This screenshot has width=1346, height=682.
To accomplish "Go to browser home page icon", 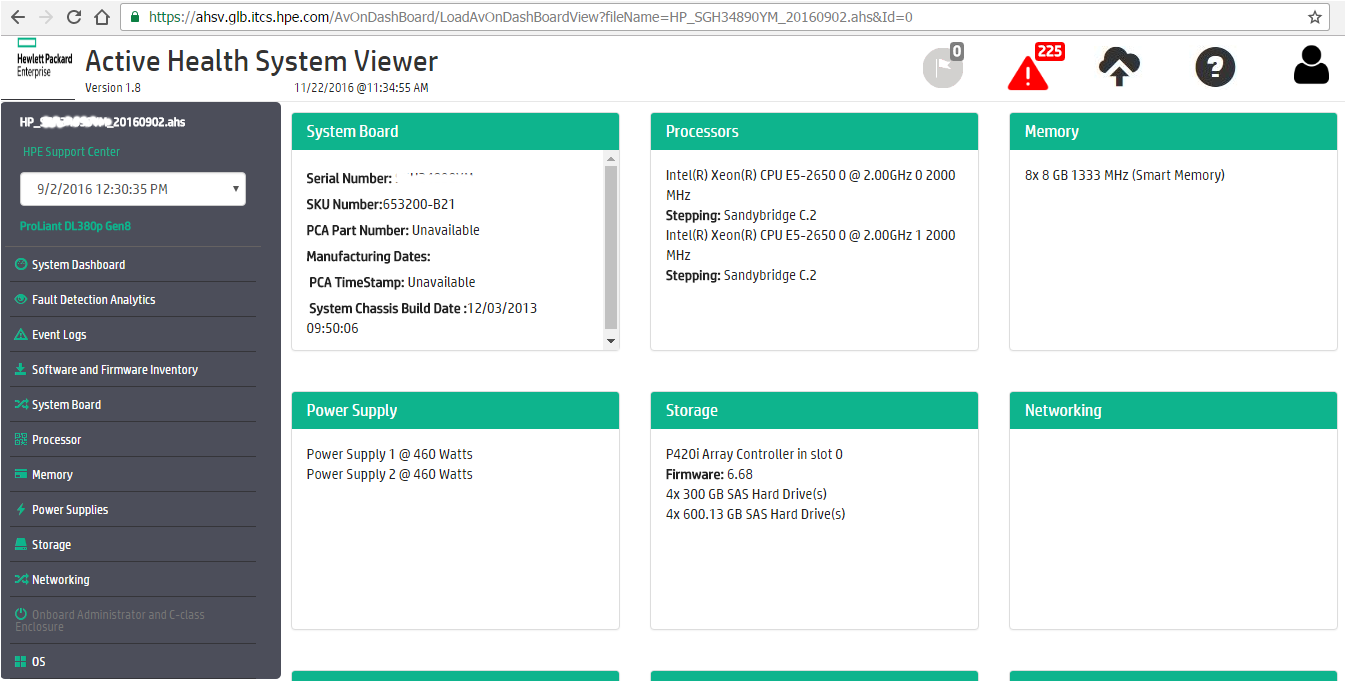I will pos(101,17).
